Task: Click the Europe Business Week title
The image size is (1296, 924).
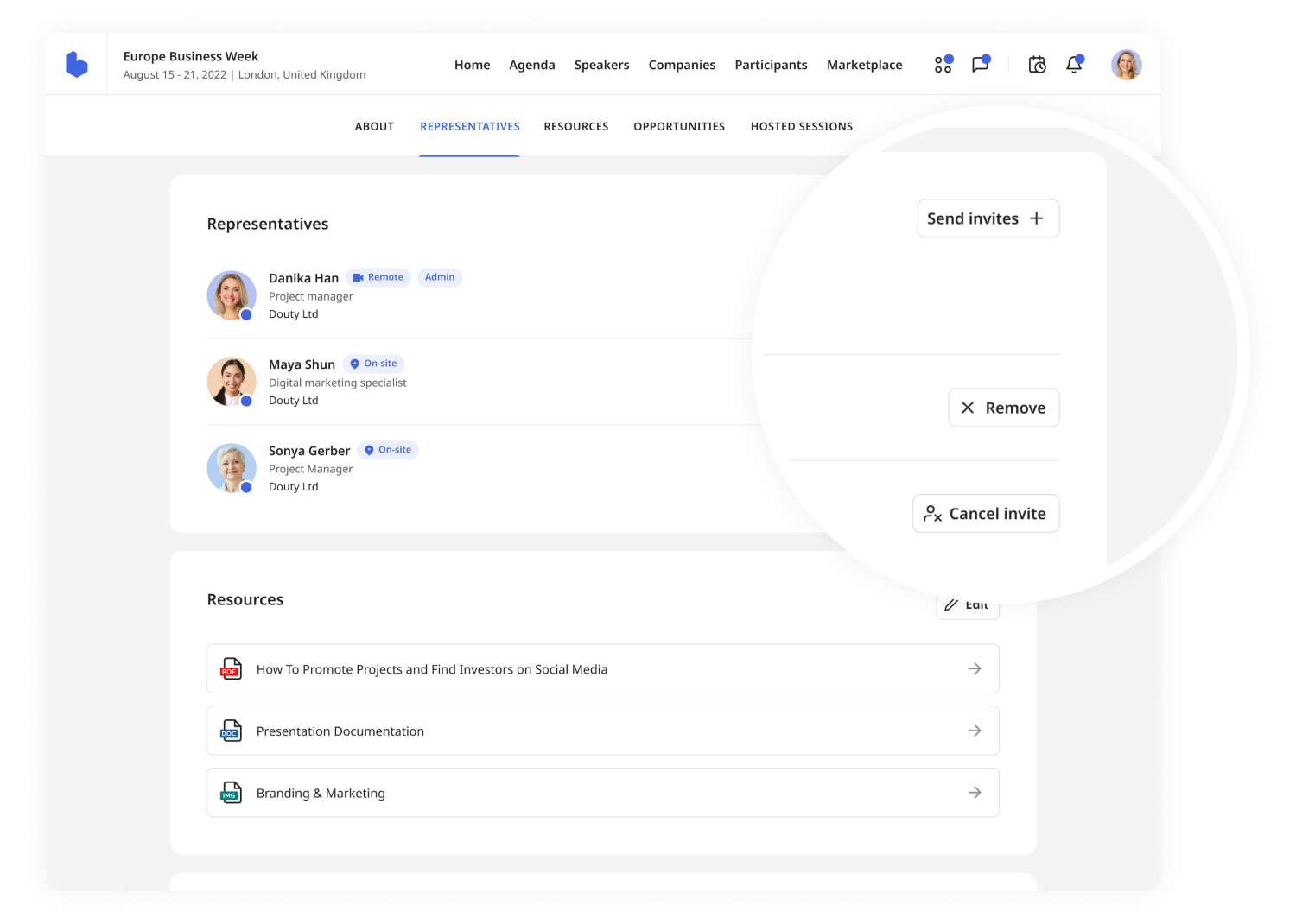Action: pyautogui.click(x=191, y=56)
